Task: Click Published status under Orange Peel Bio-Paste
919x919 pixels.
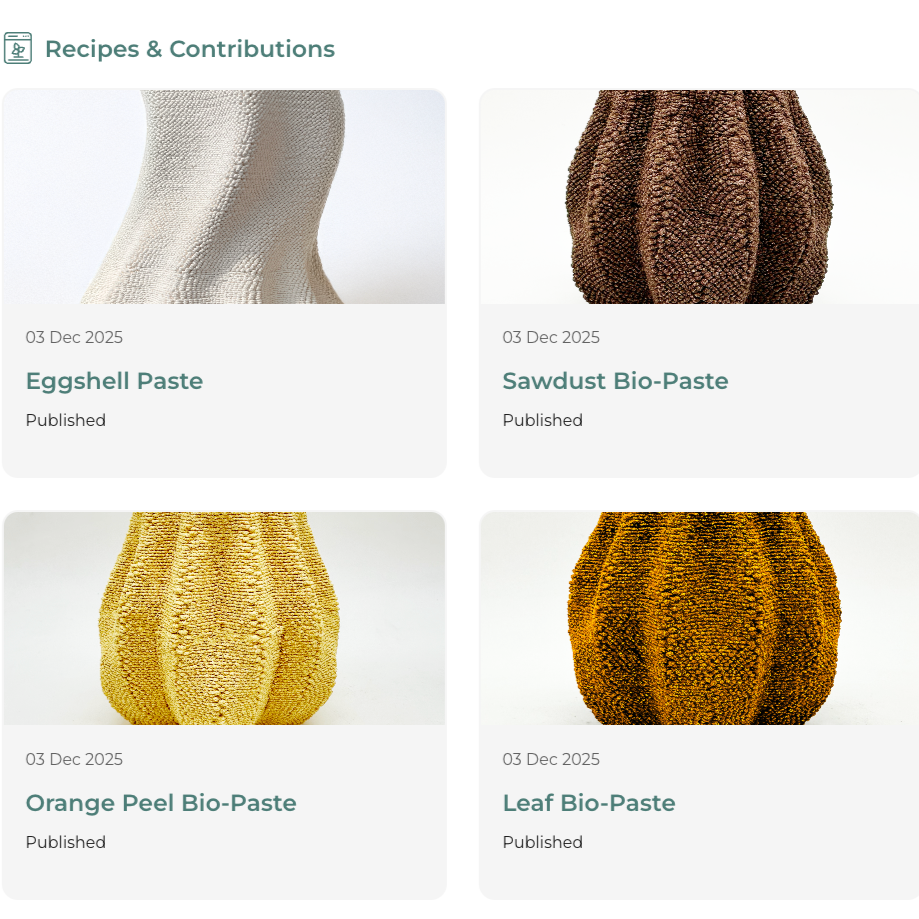Action: (x=66, y=842)
